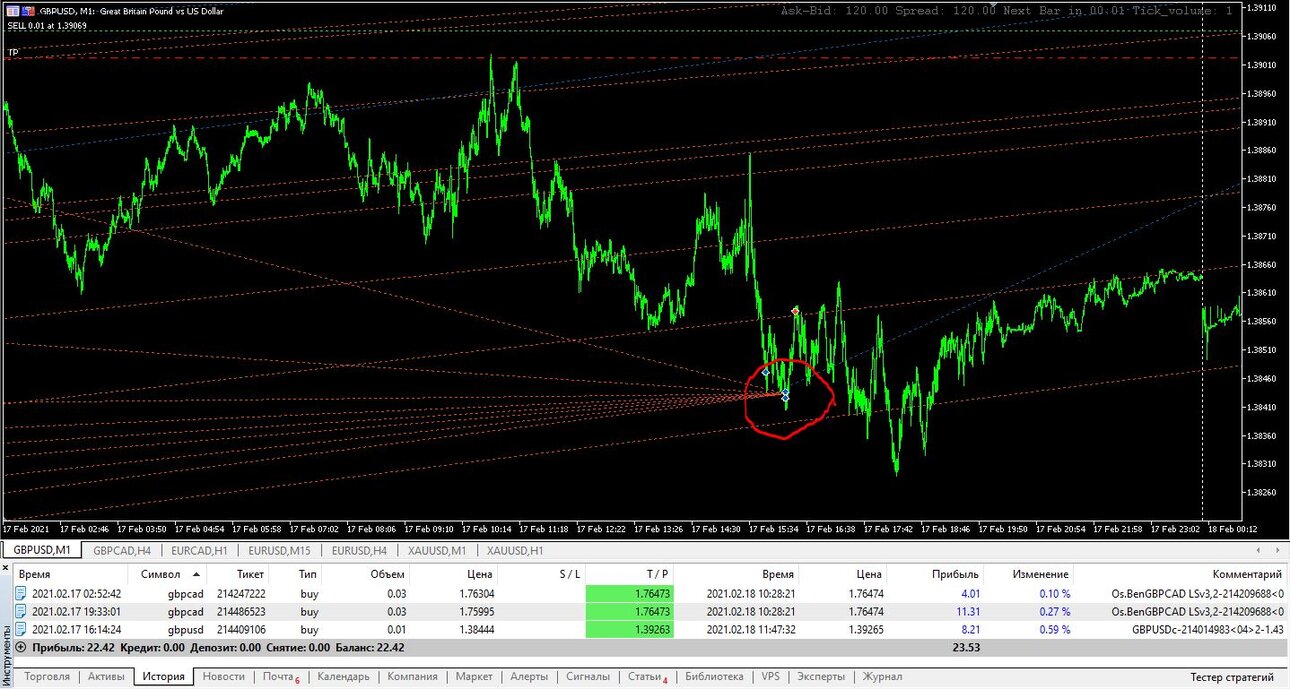1290x689 pixels.
Task: Open the Сигналы tab
Action: pos(587,677)
